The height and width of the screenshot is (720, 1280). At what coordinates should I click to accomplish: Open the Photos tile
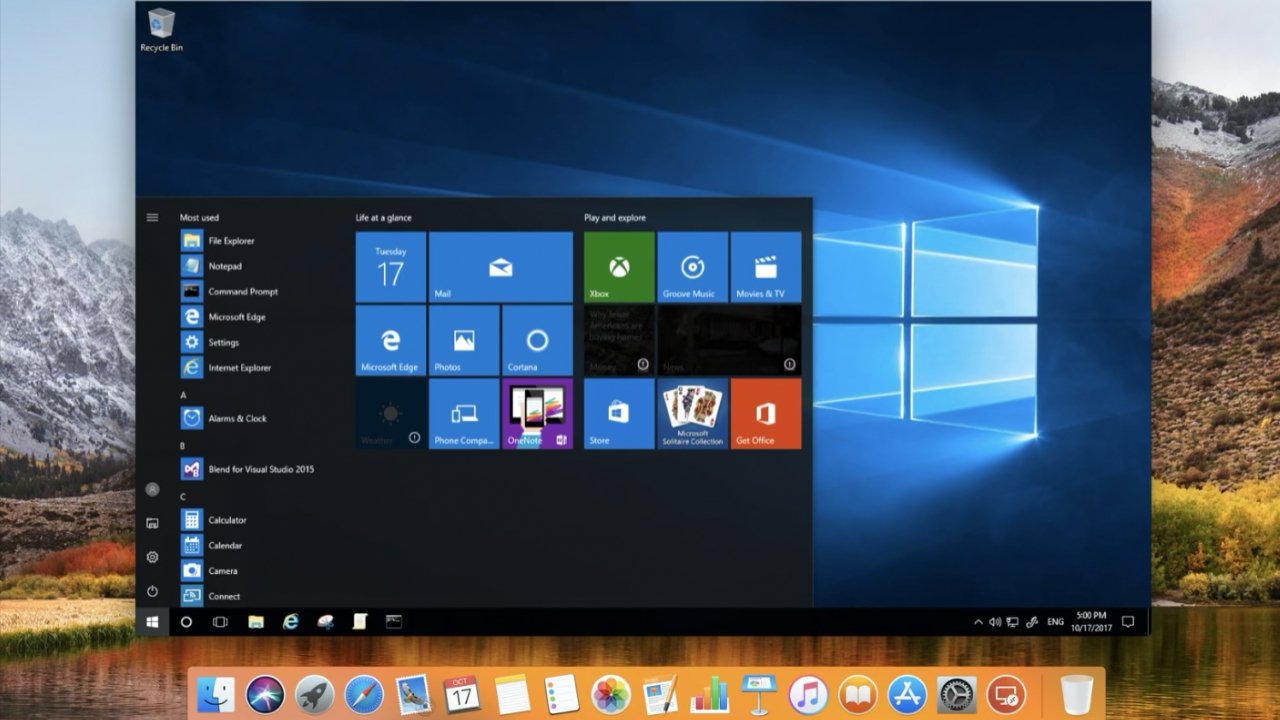tap(464, 340)
